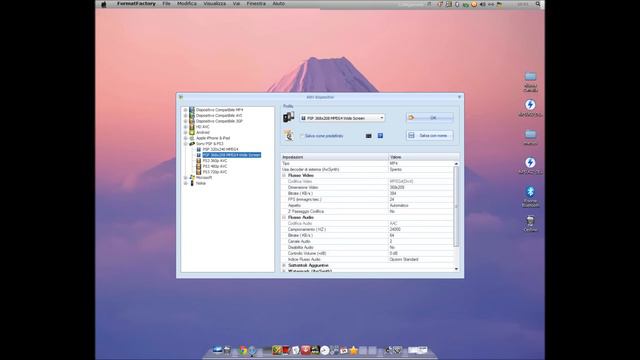Image resolution: width=640 pixels, height=360 pixels.
Task: Click settings list scroll-up arrow
Action: 456,164
